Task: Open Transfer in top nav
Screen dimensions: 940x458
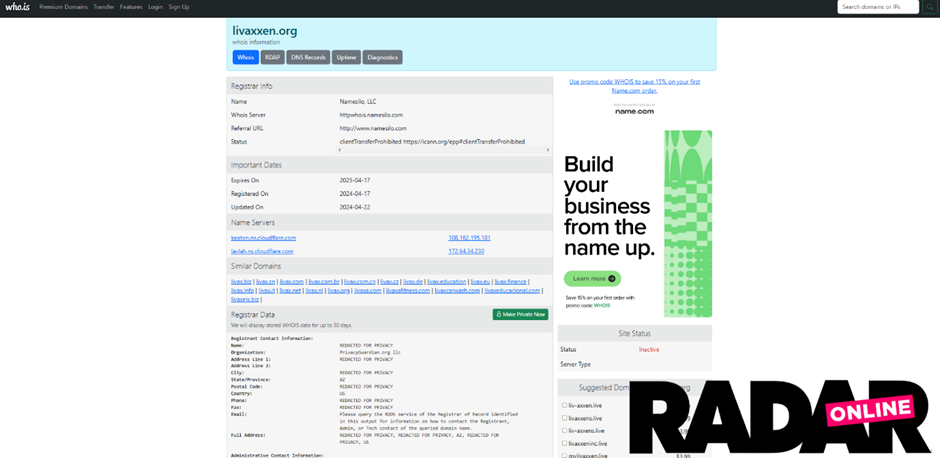Action: (104, 7)
